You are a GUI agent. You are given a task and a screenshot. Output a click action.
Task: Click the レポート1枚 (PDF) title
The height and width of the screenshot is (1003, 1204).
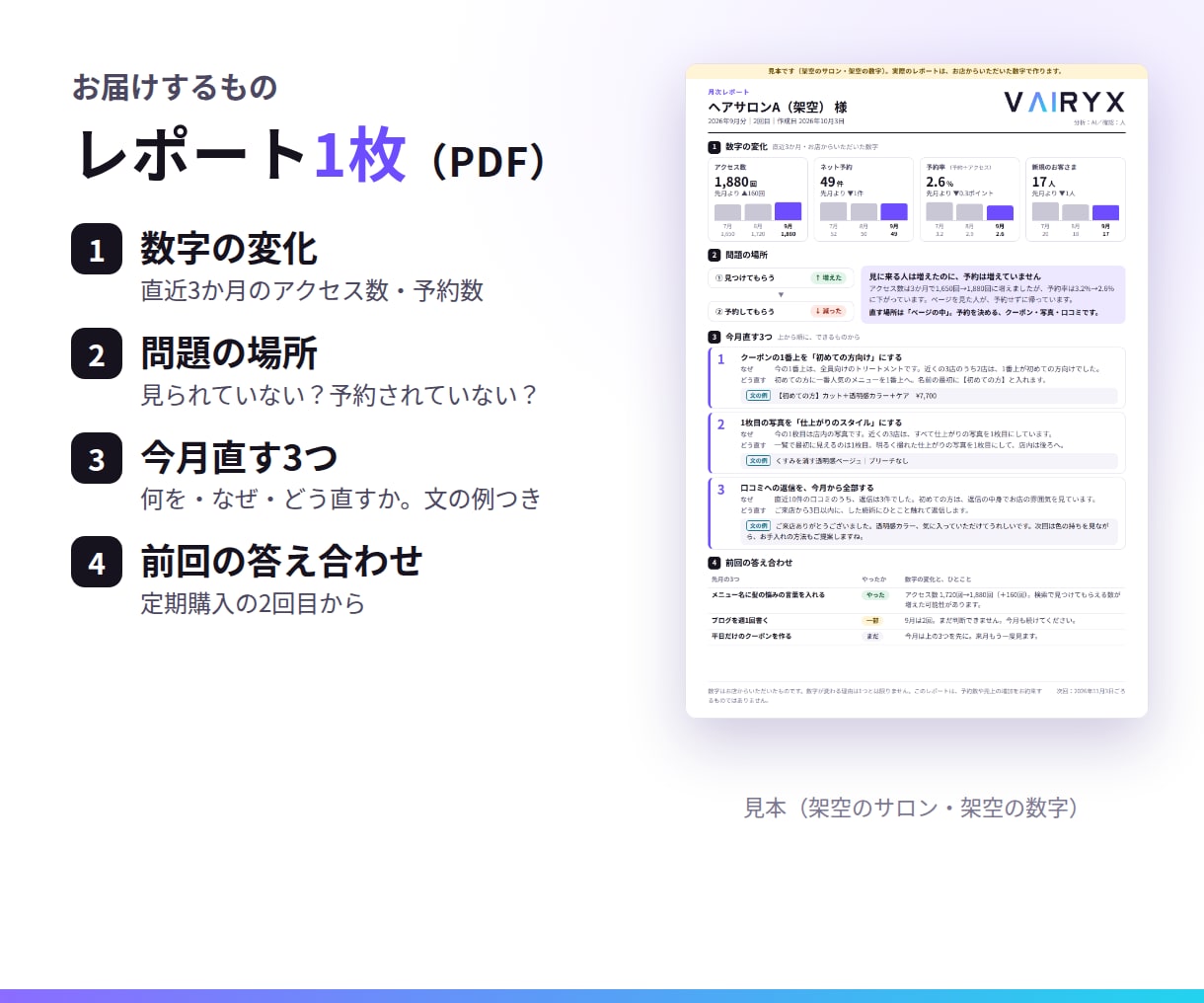pos(312,156)
